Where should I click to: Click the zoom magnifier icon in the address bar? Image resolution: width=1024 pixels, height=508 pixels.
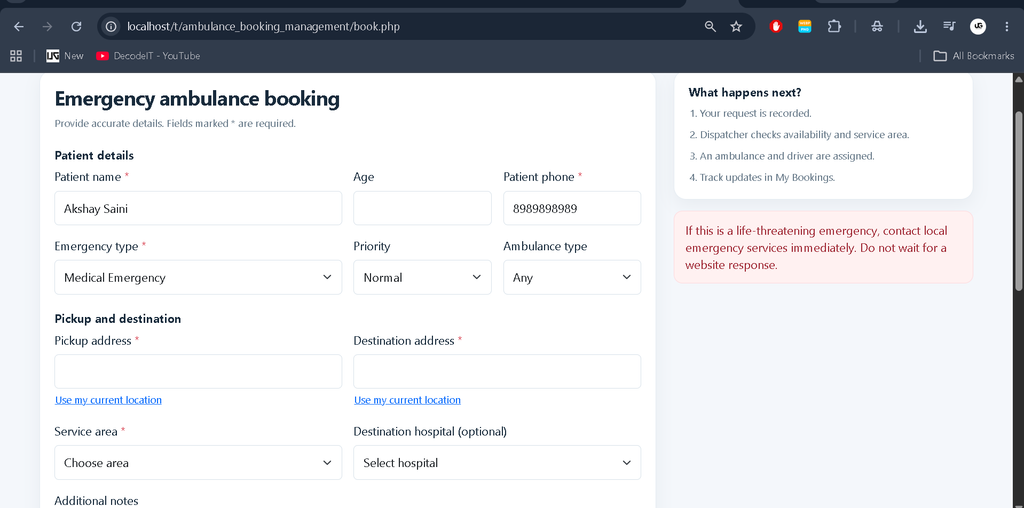click(711, 27)
